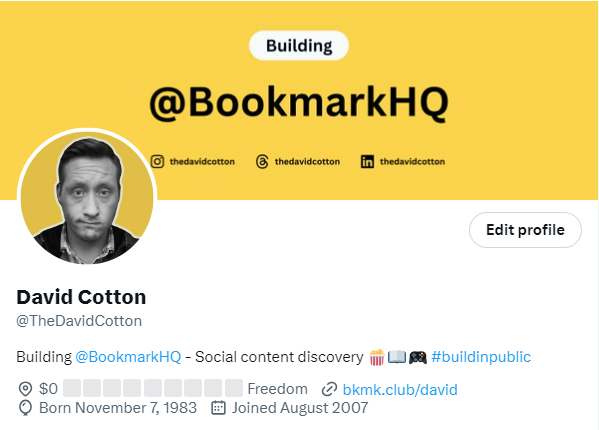The image size is (599, 430).
Task: Click the LinkedIn icon in the banner
Action: click(367, 162)
